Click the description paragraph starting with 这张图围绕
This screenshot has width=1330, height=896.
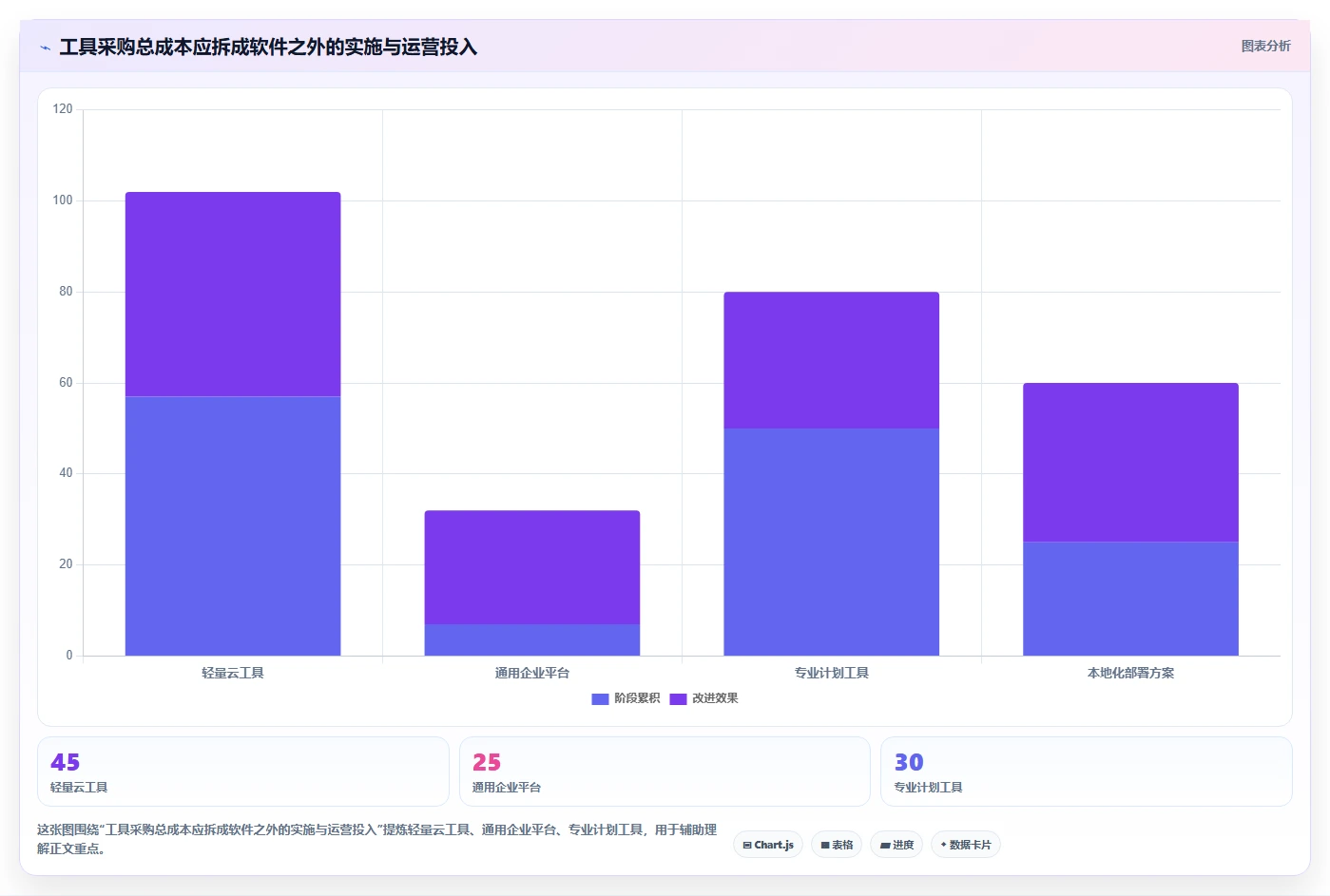pyautogui.click(x=377, y=839)
